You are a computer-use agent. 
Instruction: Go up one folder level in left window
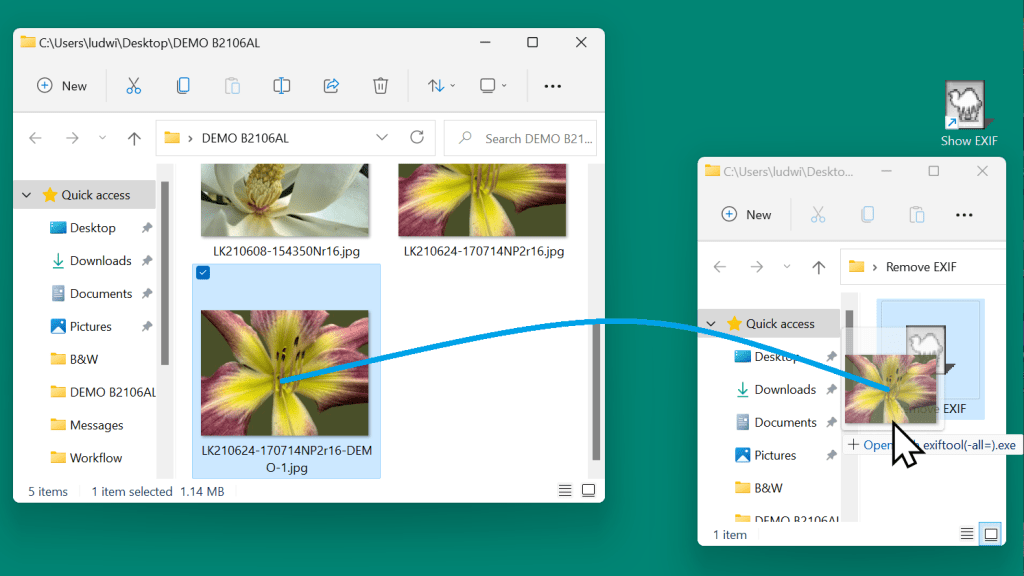tap(134, 139)
